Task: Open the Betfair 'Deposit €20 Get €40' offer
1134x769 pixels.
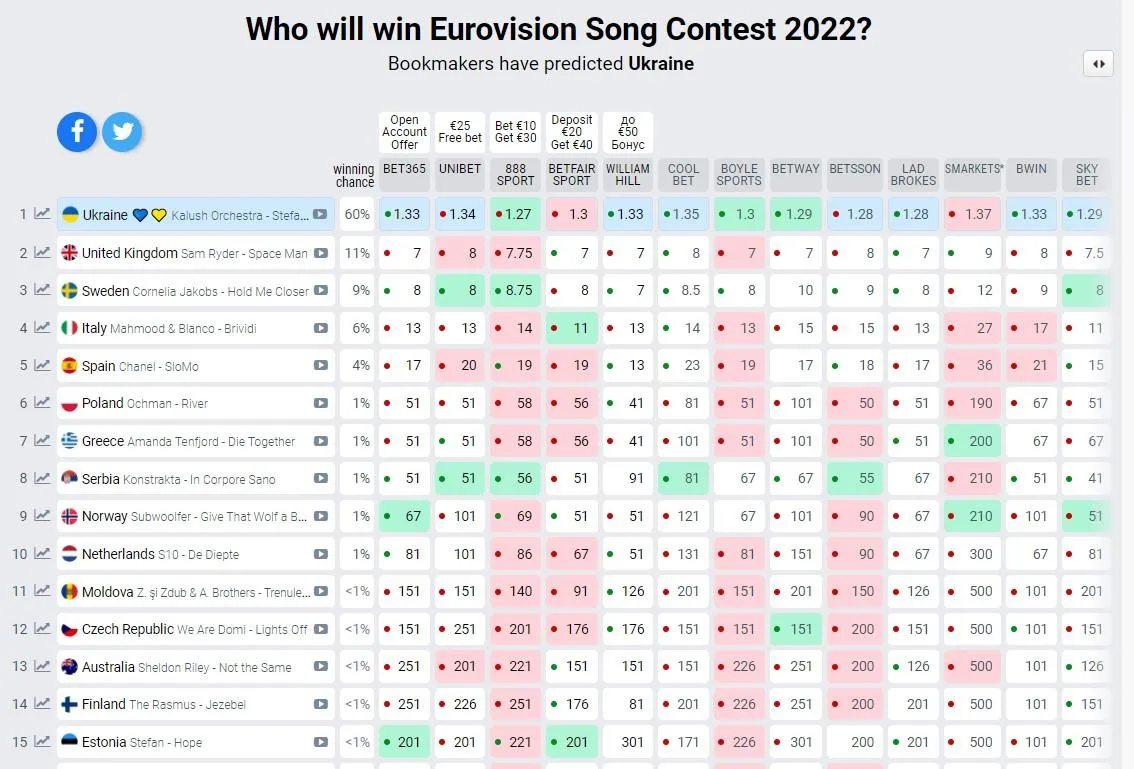Action: click(x=572, y=132)
